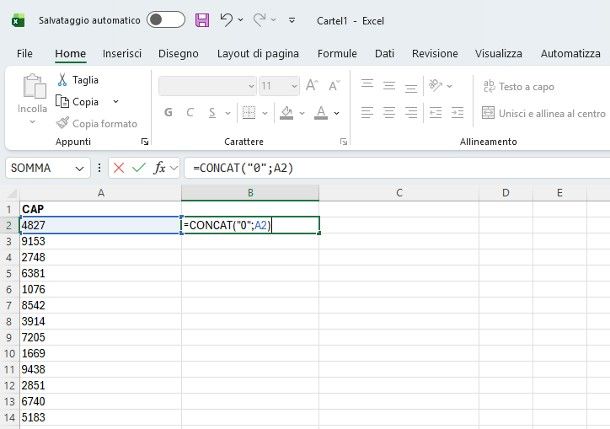
Task: Click the Redo arrow icon
Action: tap(259, 19)
